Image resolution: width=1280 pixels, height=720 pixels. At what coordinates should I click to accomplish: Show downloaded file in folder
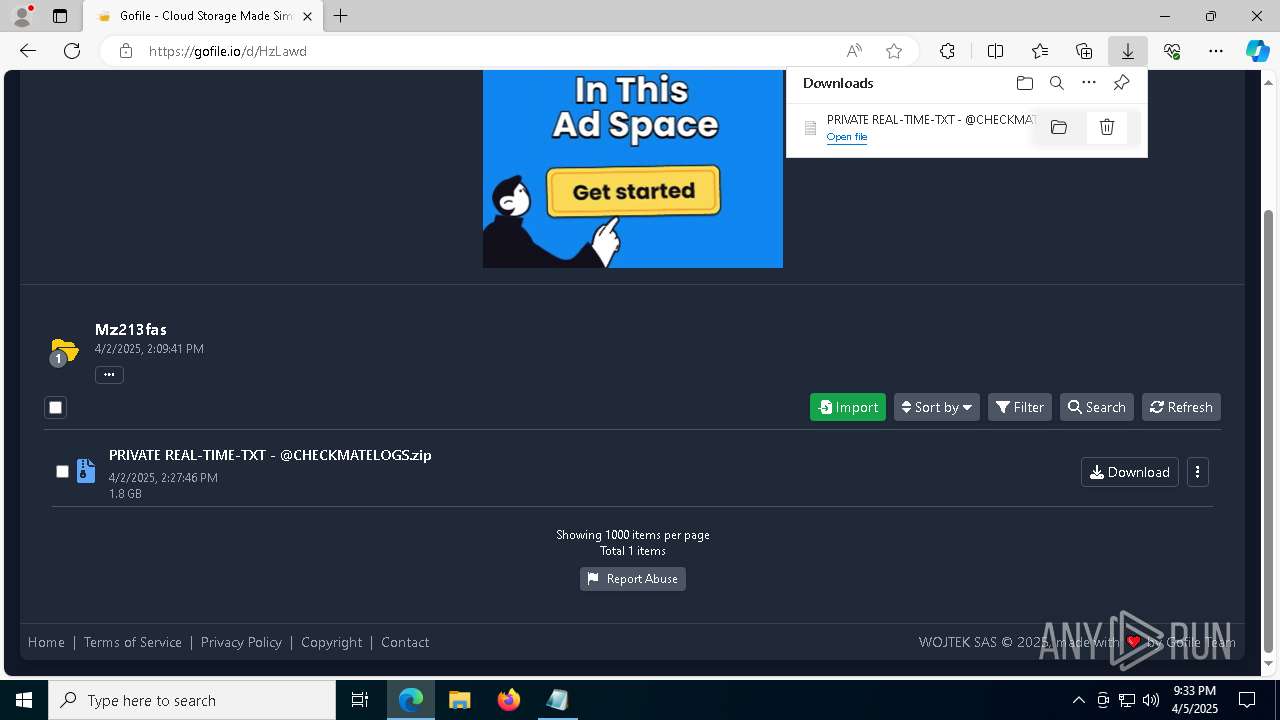click(1059, 127)
